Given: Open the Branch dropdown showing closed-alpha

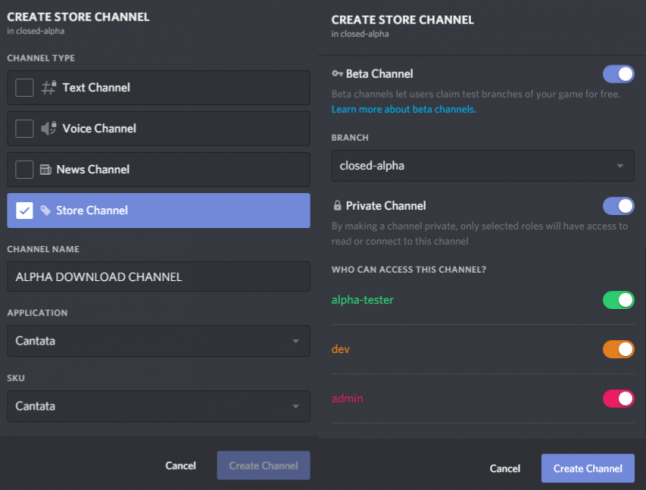Looking at the screenshot, I should click(x=483, y=166).
